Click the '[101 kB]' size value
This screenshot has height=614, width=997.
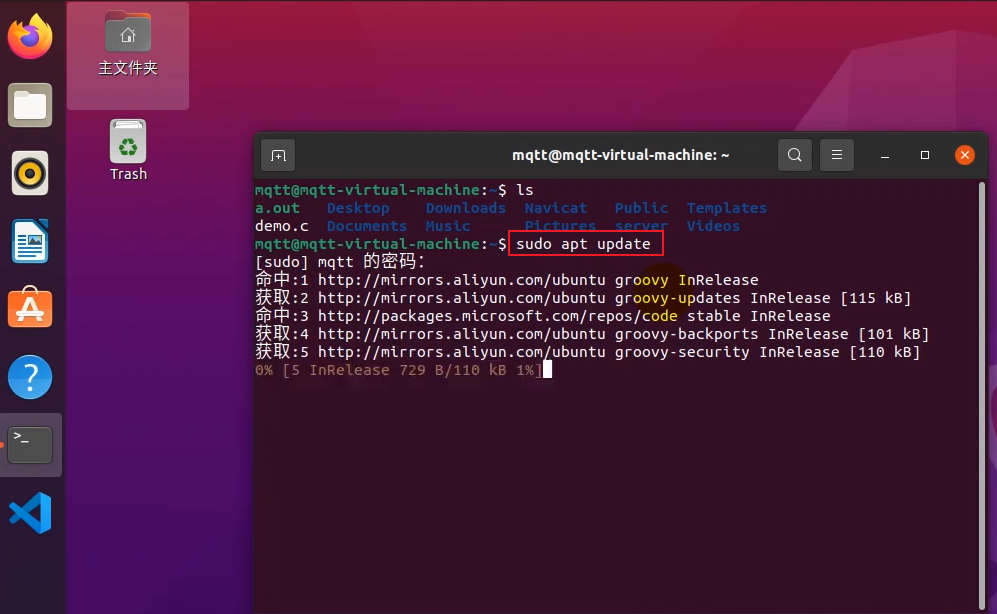(x=893, y=334)
